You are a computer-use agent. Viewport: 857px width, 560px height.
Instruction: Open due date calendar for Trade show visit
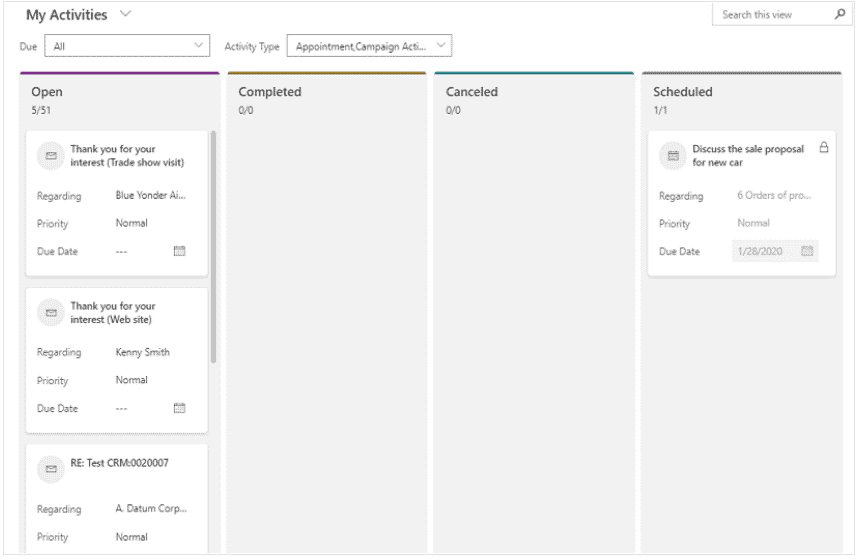click(179, 251)
